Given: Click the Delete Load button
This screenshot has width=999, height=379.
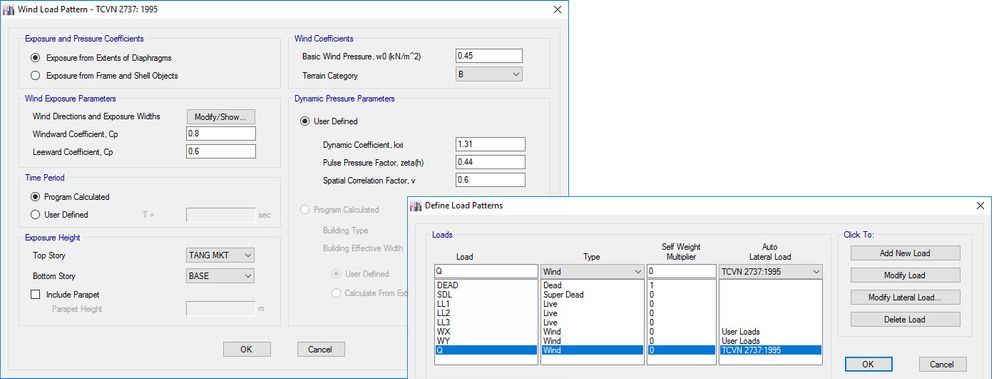Looking at the screenshot, I should [905, 319].
